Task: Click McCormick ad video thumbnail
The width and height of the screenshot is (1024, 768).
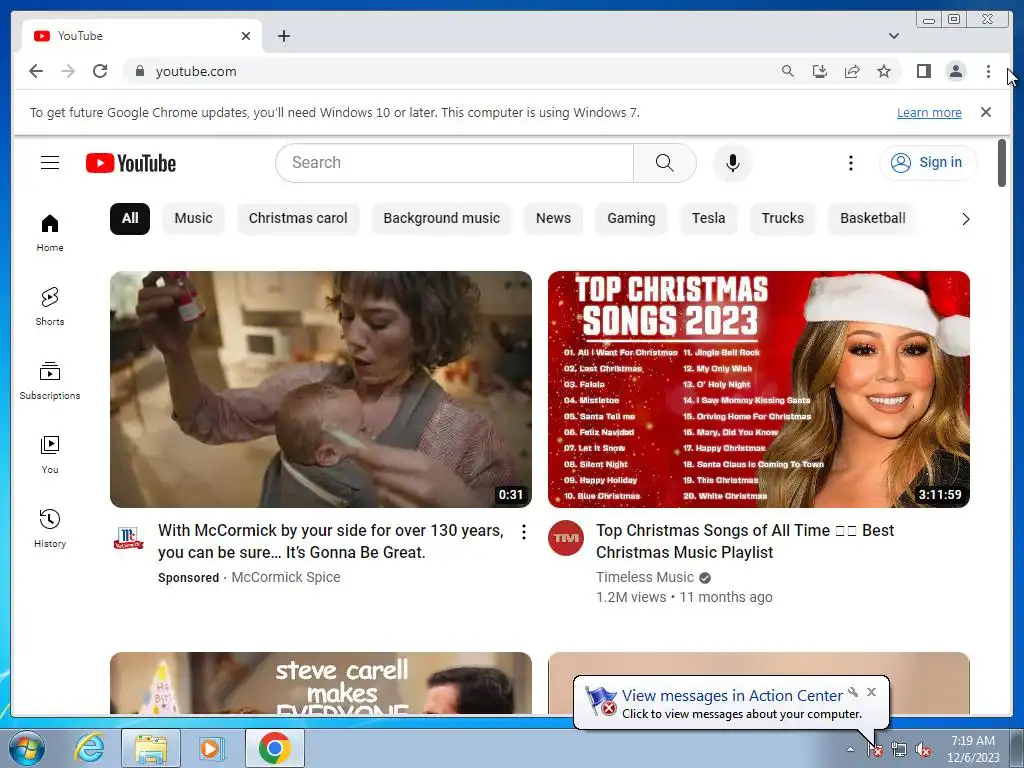Action: tap(321, 389)
